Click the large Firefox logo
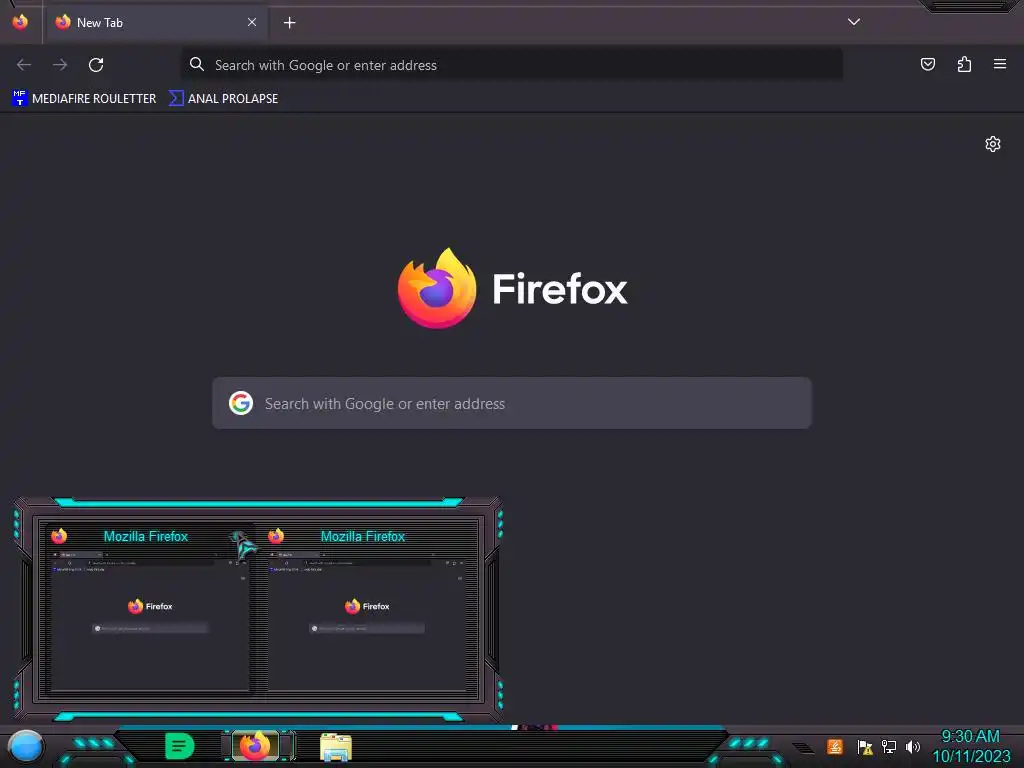1024x768 pixels. point(512,288)
